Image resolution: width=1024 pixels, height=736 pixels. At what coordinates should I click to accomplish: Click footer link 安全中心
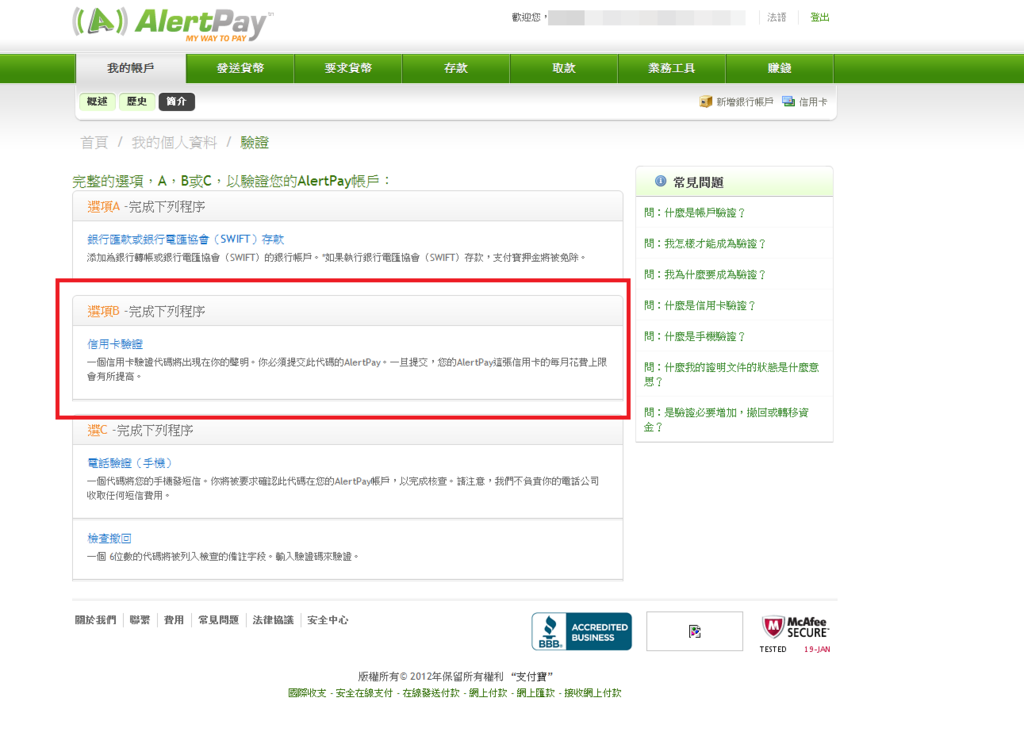(328, 620)
